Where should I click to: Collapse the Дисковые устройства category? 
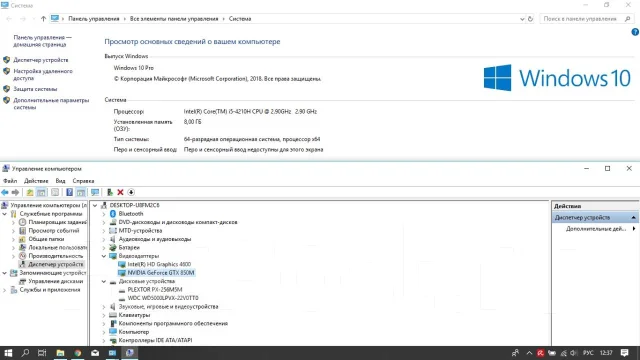[x=104, y=281]
